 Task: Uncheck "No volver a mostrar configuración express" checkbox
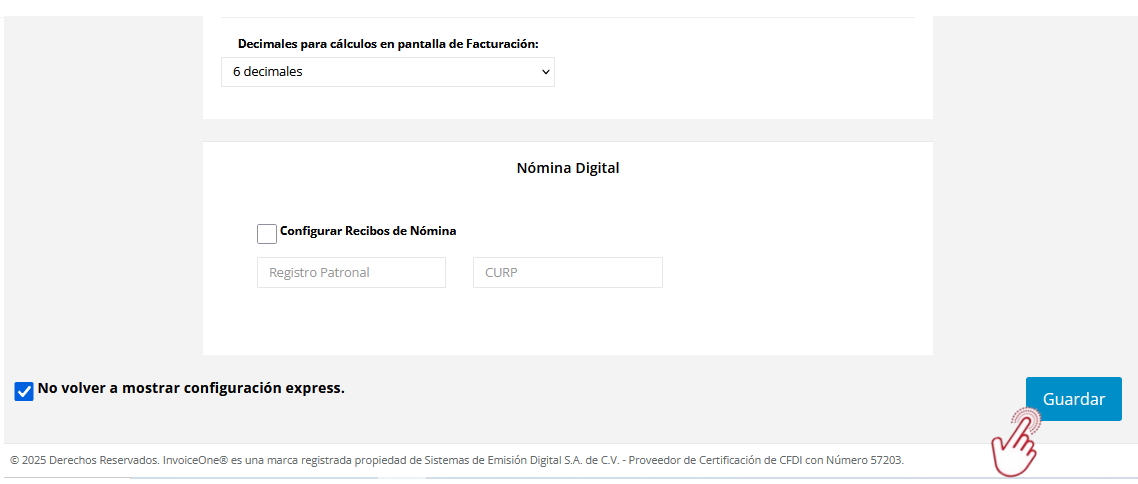[x=24, y=391]
